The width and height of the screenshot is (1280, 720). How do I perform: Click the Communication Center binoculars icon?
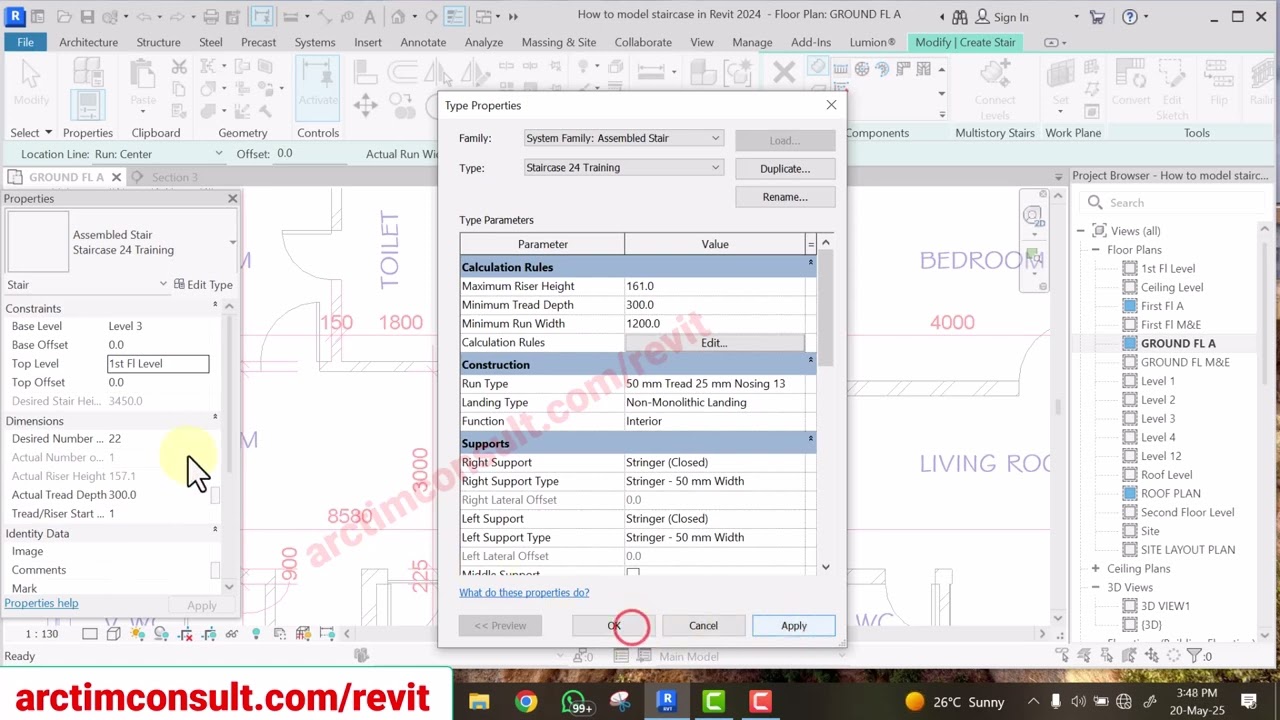click(959, 16)
